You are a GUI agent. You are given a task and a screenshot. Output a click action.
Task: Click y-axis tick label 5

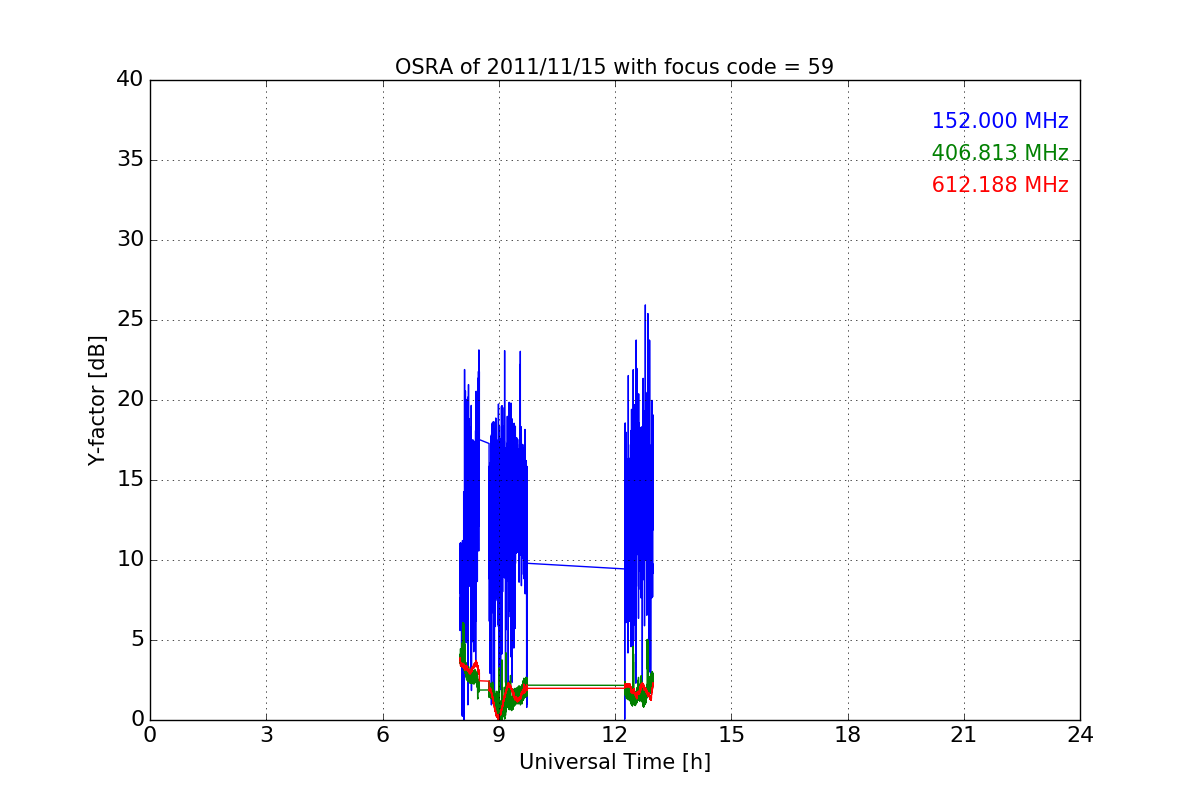[x=136, y=640]
